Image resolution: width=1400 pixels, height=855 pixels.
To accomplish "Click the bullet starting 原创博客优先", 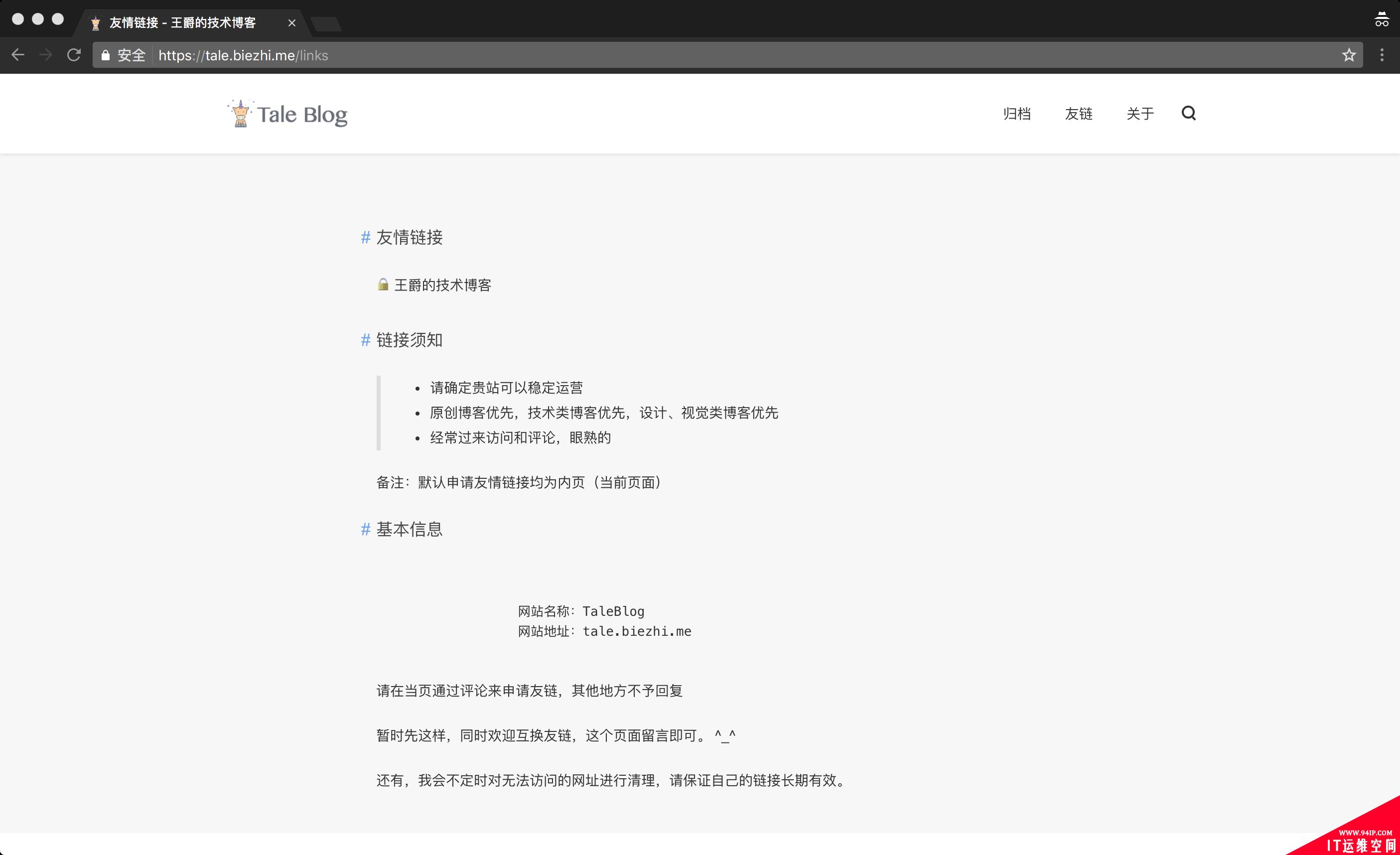I will click(604, 413).
